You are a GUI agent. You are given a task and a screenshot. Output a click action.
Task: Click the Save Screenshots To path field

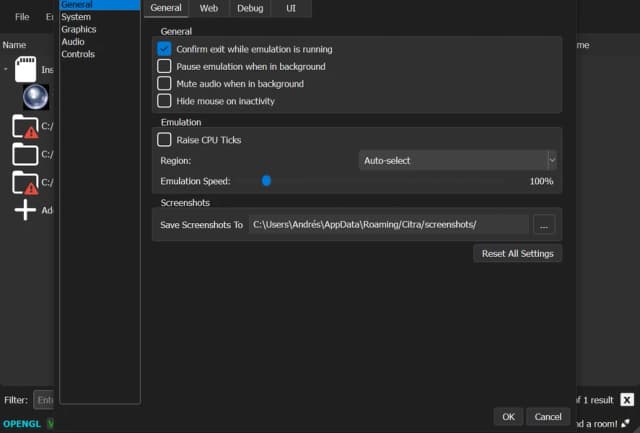pyautogui.click(x=389, y=224)
